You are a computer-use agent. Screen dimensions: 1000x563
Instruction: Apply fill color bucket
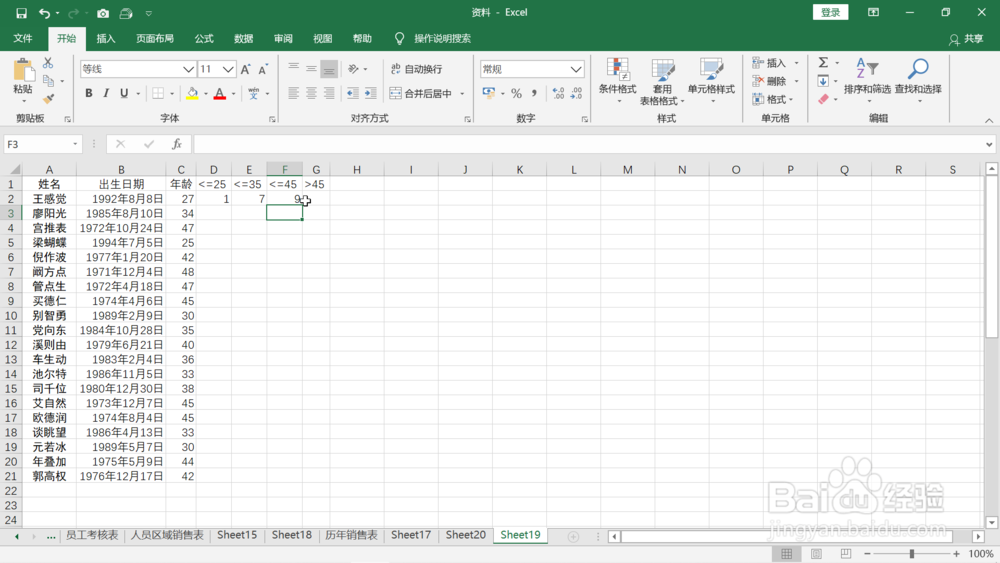point(192,94)
